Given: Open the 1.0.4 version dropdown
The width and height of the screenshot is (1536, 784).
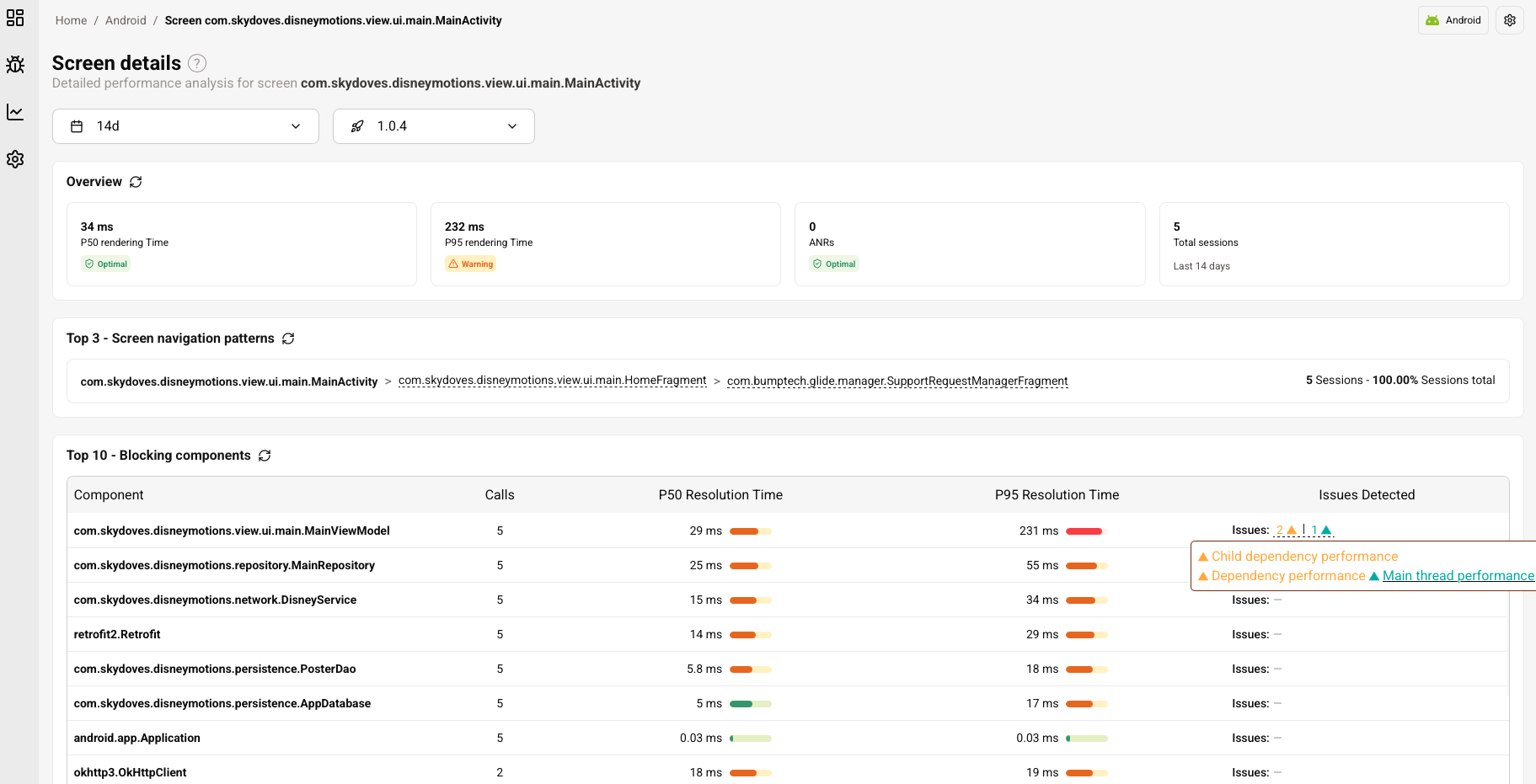Looking at the screenshot, I should coord(433,126).
